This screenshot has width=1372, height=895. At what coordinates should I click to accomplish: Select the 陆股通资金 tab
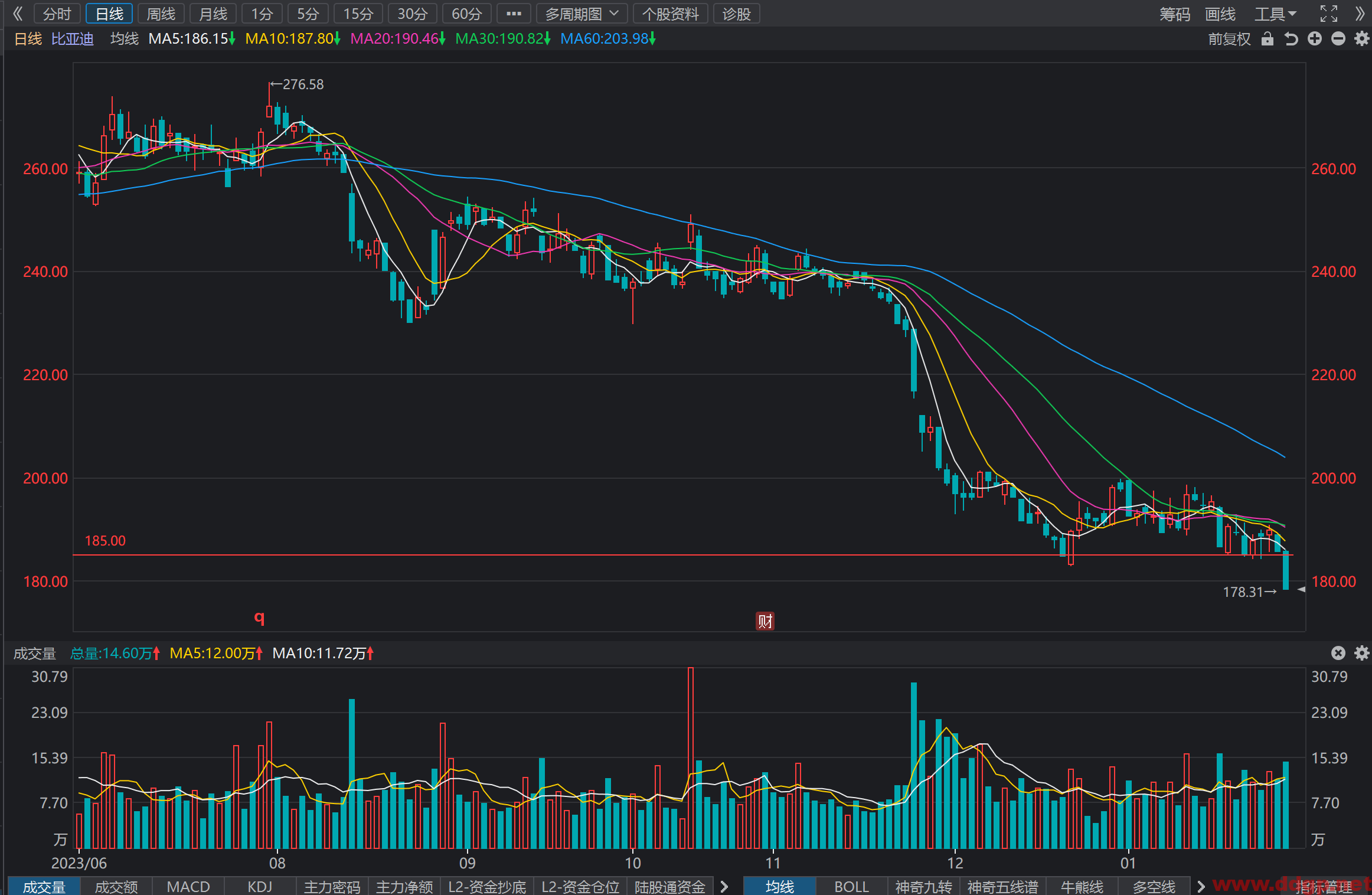670,886
